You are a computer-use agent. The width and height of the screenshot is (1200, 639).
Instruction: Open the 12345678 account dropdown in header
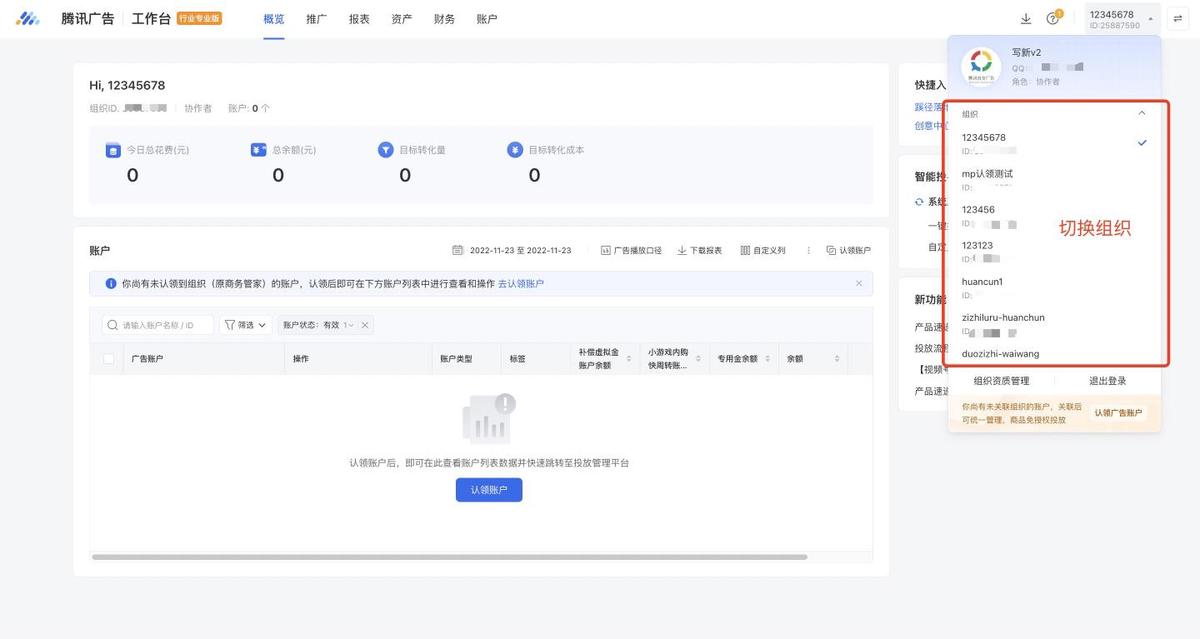click(x=1122, y=19)
